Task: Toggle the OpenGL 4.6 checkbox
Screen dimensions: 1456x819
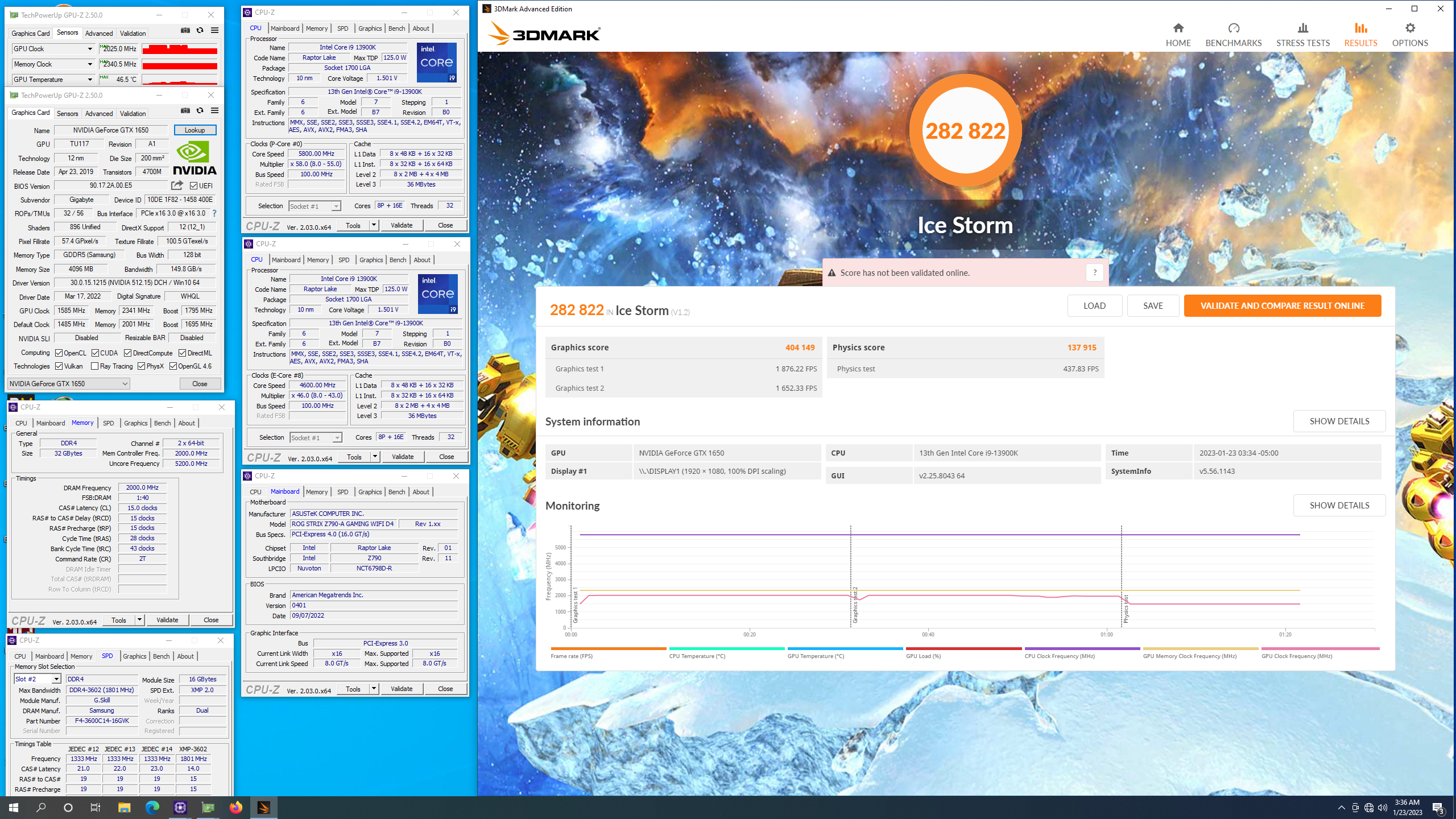Action: tap(173, 366)
